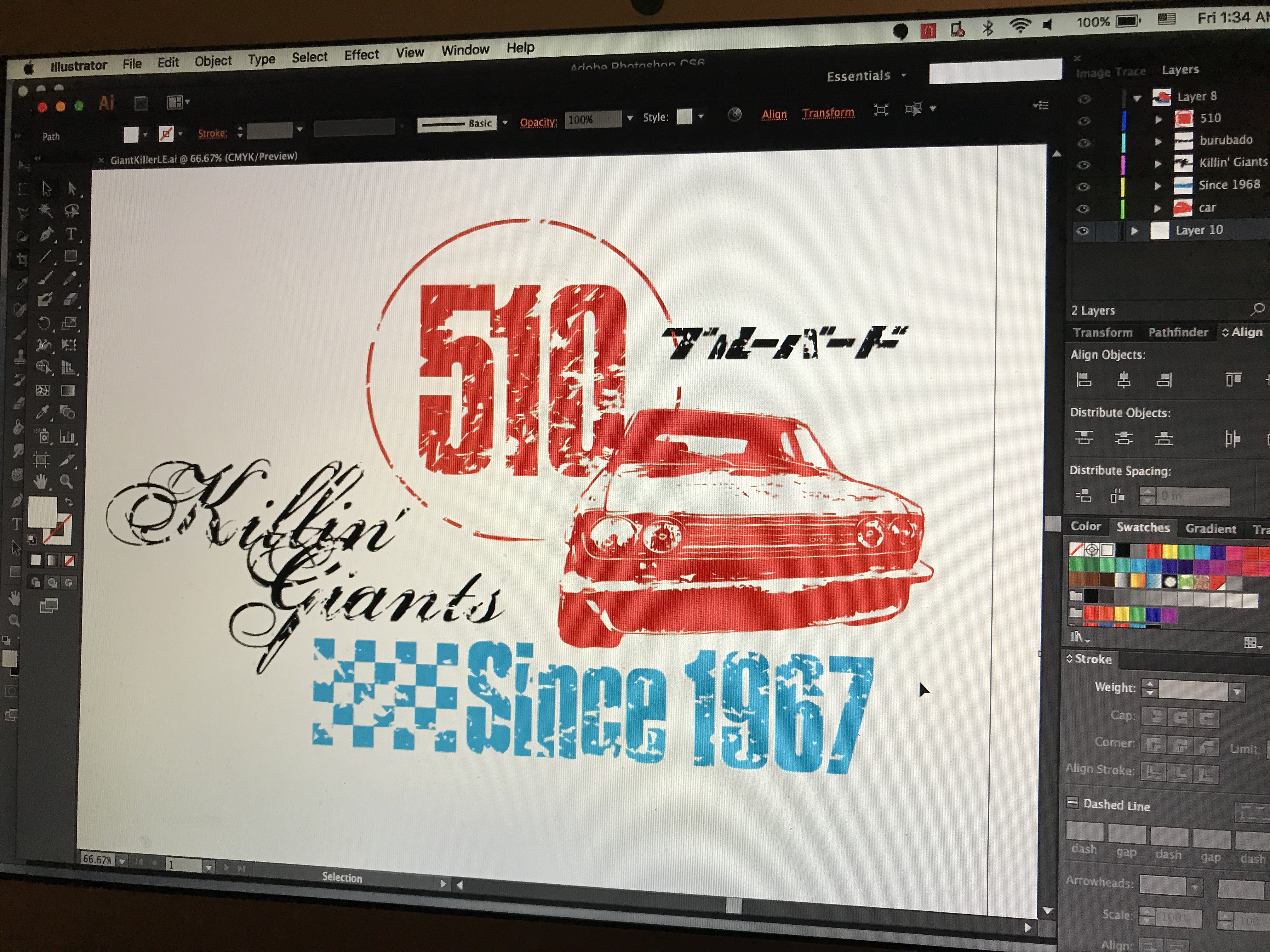Open the Opacity value dropdown arrow
1270x952 pixels.
pyautogui.click(x=630, y=118)
